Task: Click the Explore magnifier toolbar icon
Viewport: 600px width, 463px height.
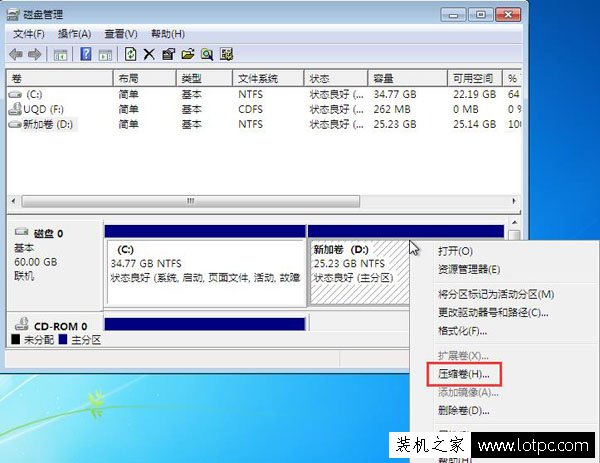Action: coord(207,54)
